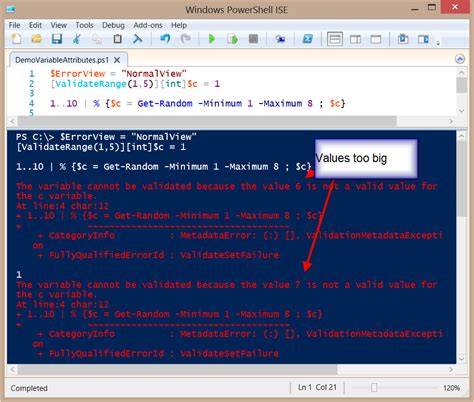Click the New script toolbar icon

(16, 39)
